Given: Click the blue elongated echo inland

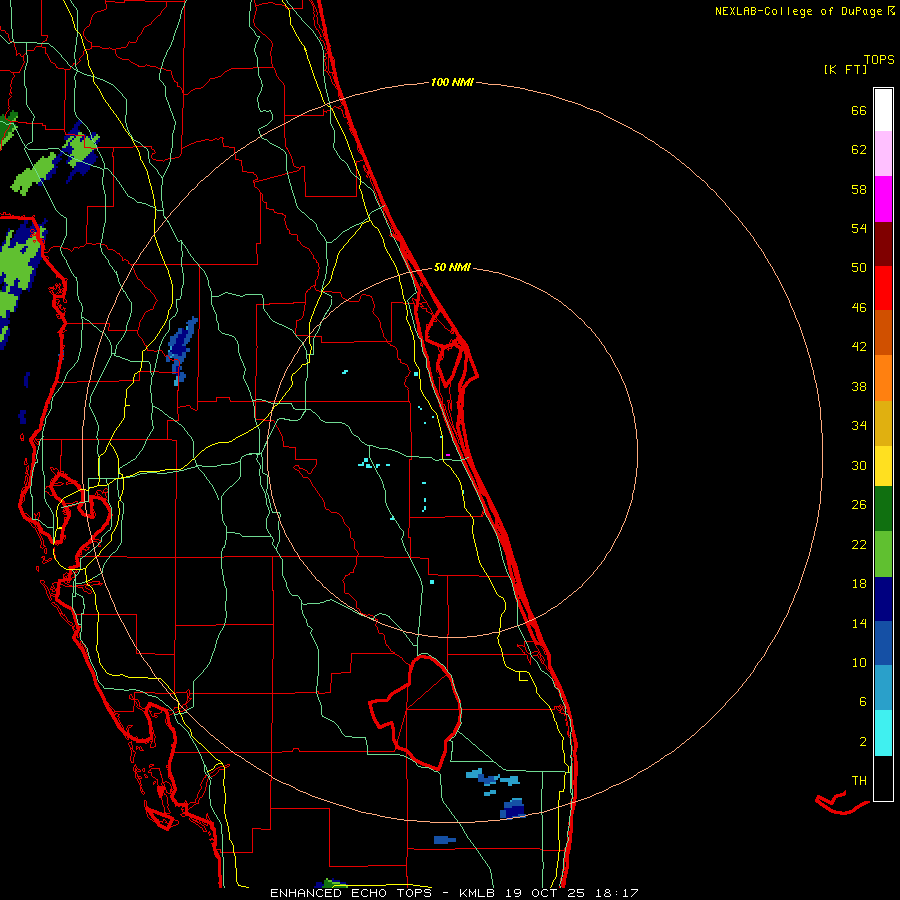Looking at the screenshot, I should pos(183,350).
